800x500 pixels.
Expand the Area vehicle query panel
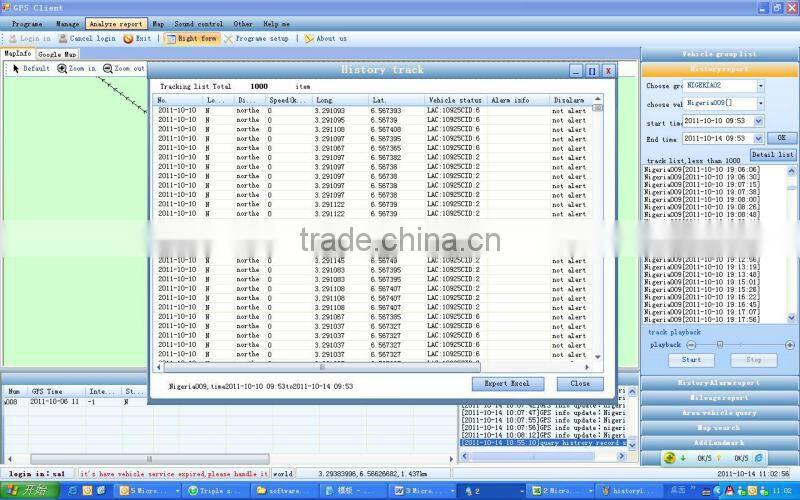coord(719,413)
